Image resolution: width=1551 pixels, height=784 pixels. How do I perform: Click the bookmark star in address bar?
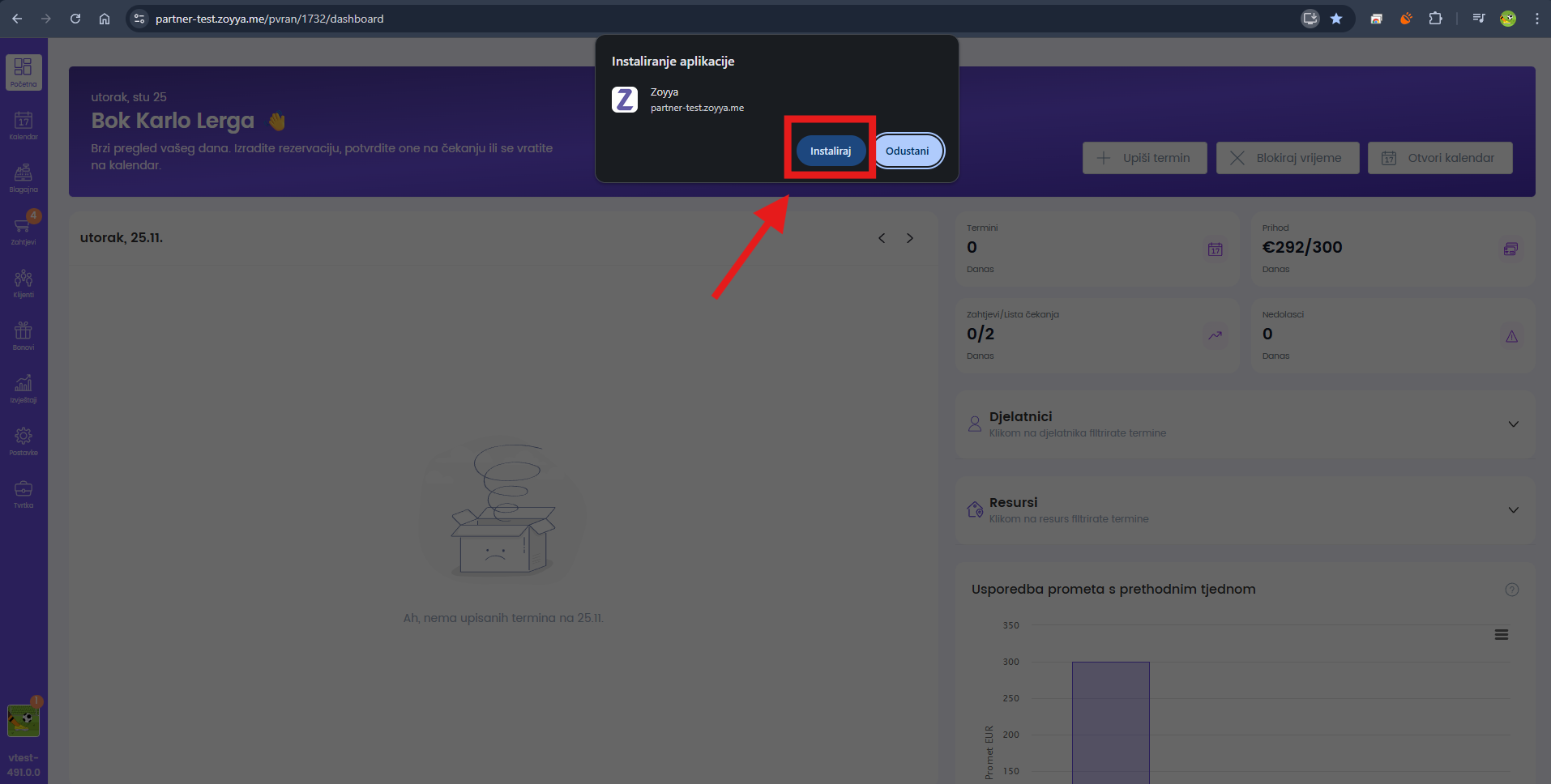click(1336, 19)
